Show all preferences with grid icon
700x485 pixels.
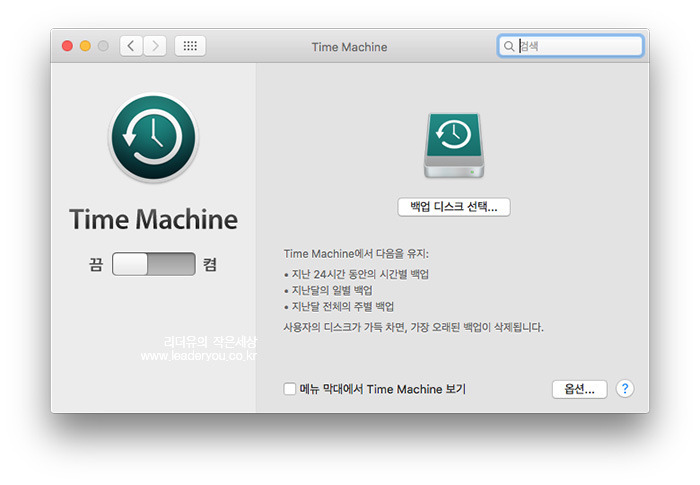pos(190,46)
